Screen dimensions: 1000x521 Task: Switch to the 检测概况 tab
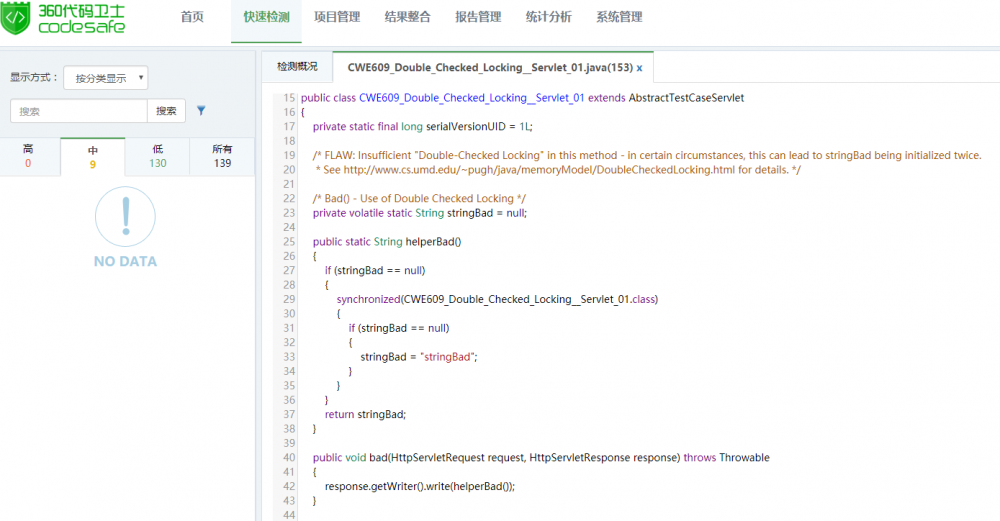297,66
